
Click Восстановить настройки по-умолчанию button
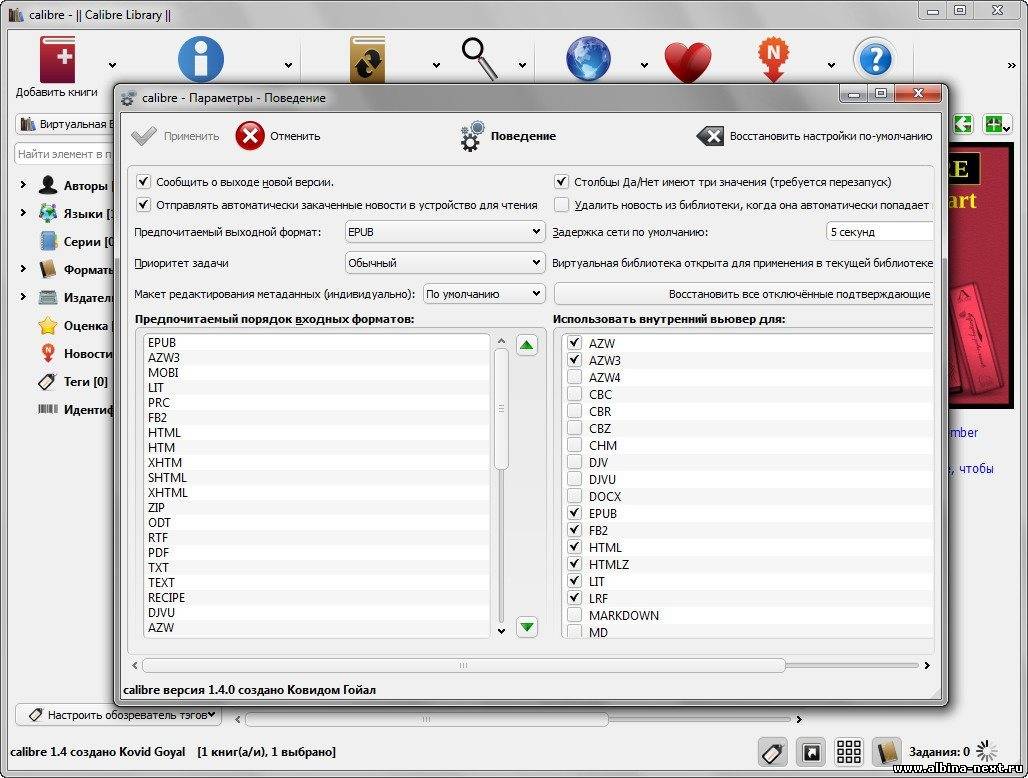pos(814,136)
